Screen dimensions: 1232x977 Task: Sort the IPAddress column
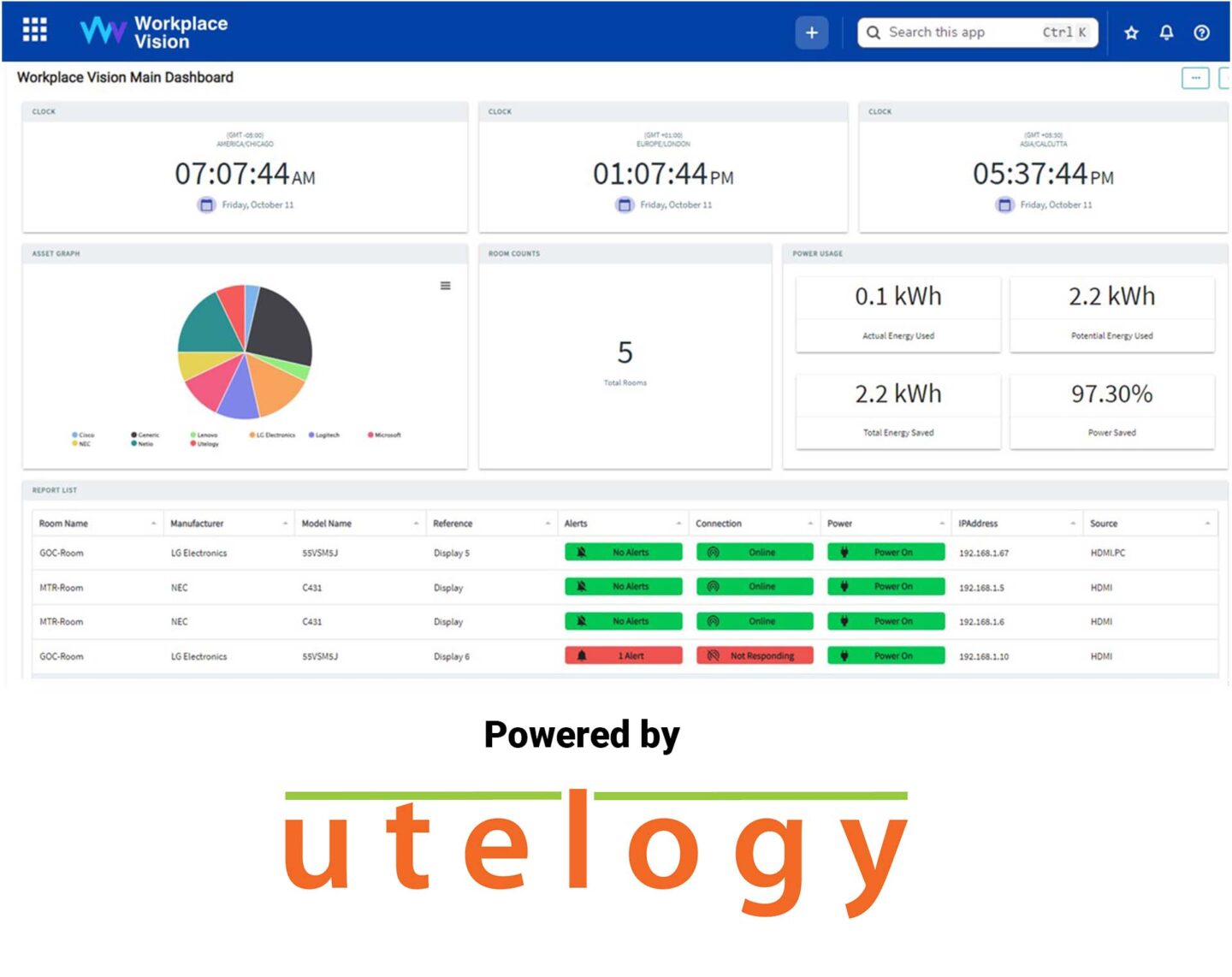1073,524
